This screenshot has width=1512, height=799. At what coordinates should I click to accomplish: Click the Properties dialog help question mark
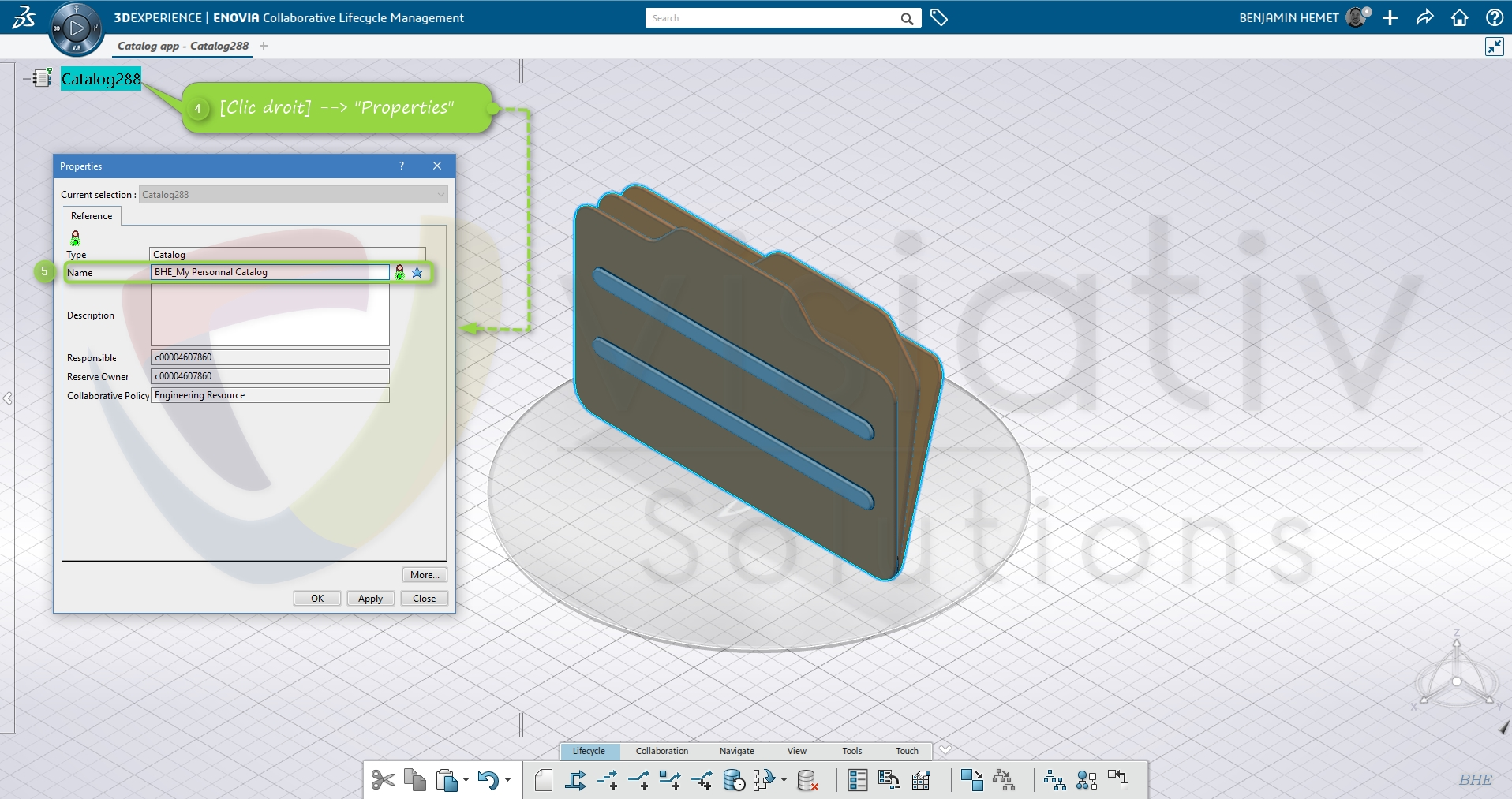click(x=402, y=166)
